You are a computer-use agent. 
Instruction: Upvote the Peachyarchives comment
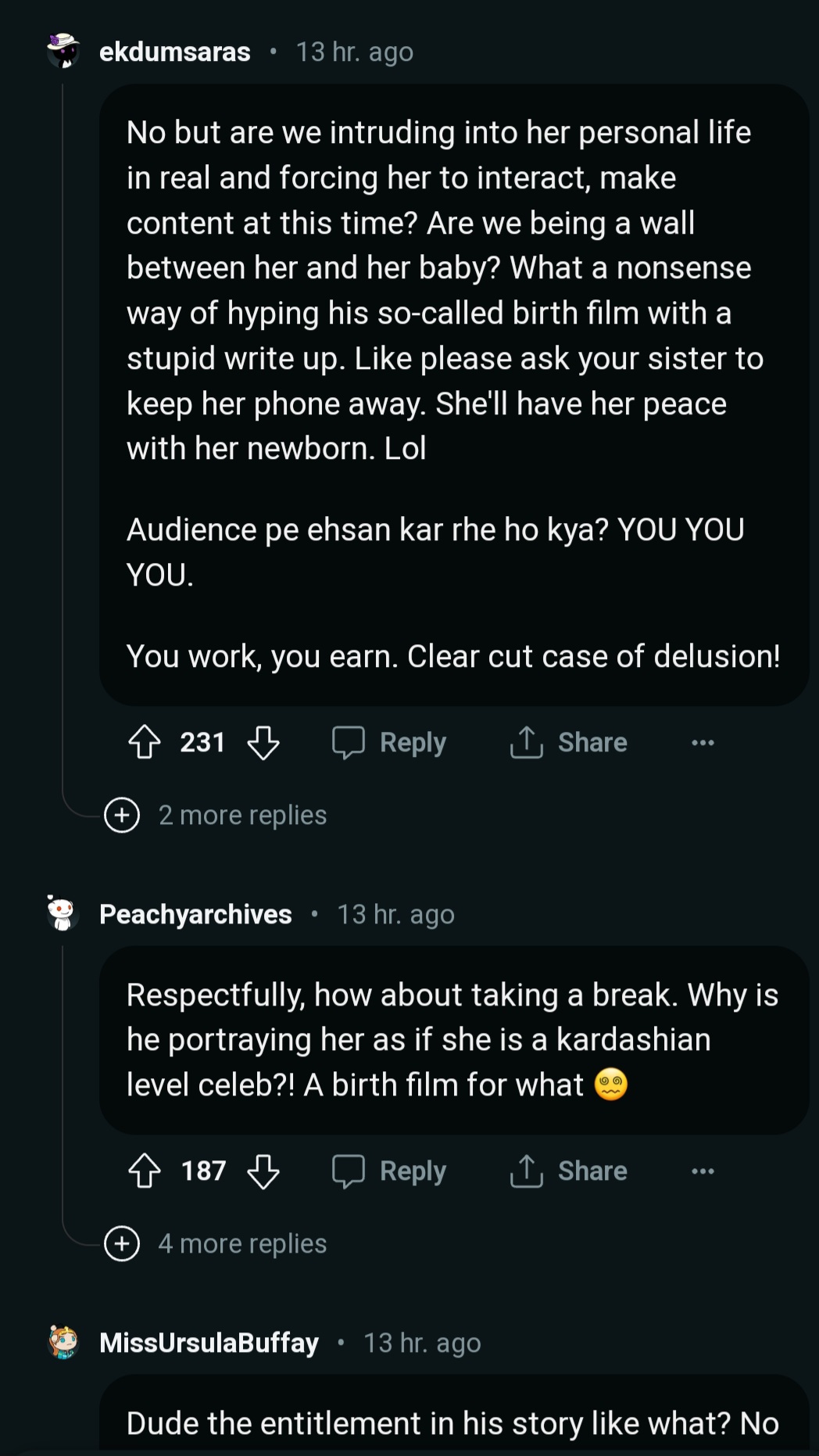click(x=145, y=1171)
